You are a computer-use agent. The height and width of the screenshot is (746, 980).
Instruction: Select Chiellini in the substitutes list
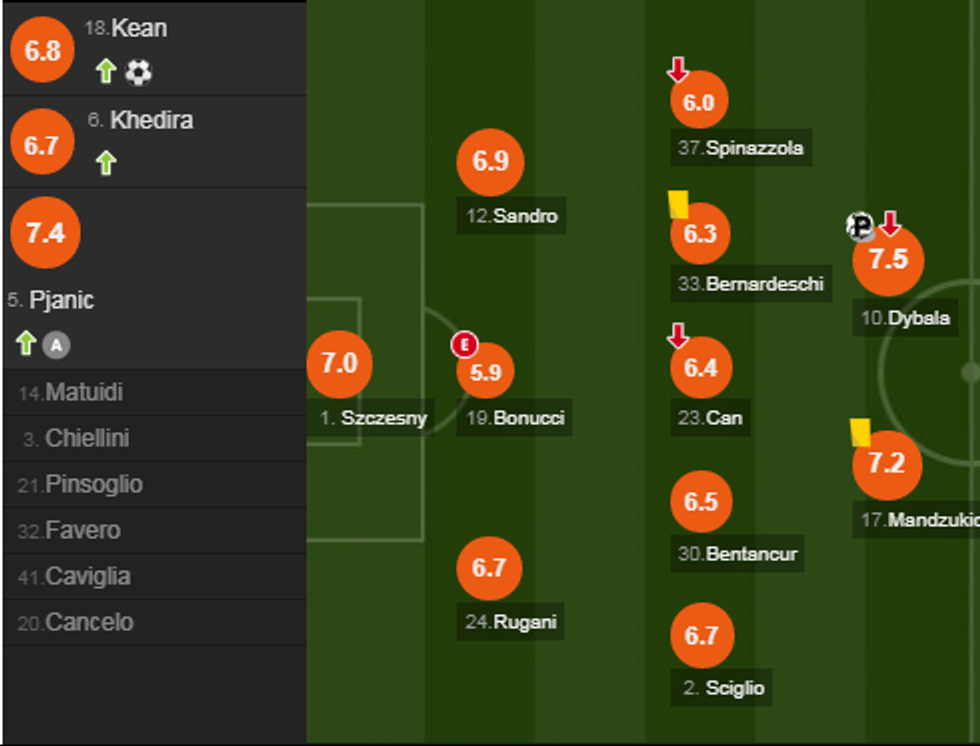click(88, 438)
